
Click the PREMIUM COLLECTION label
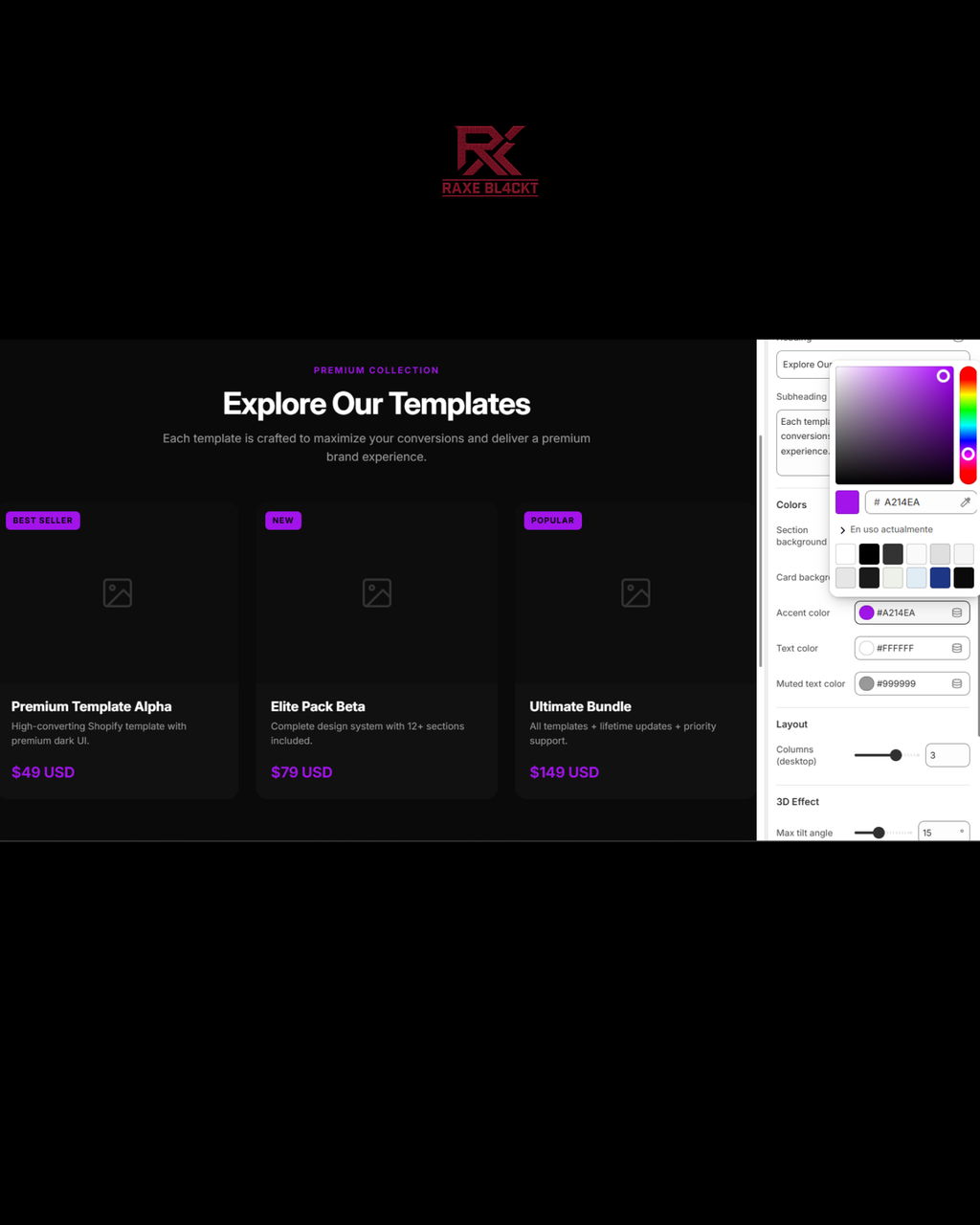376,370
